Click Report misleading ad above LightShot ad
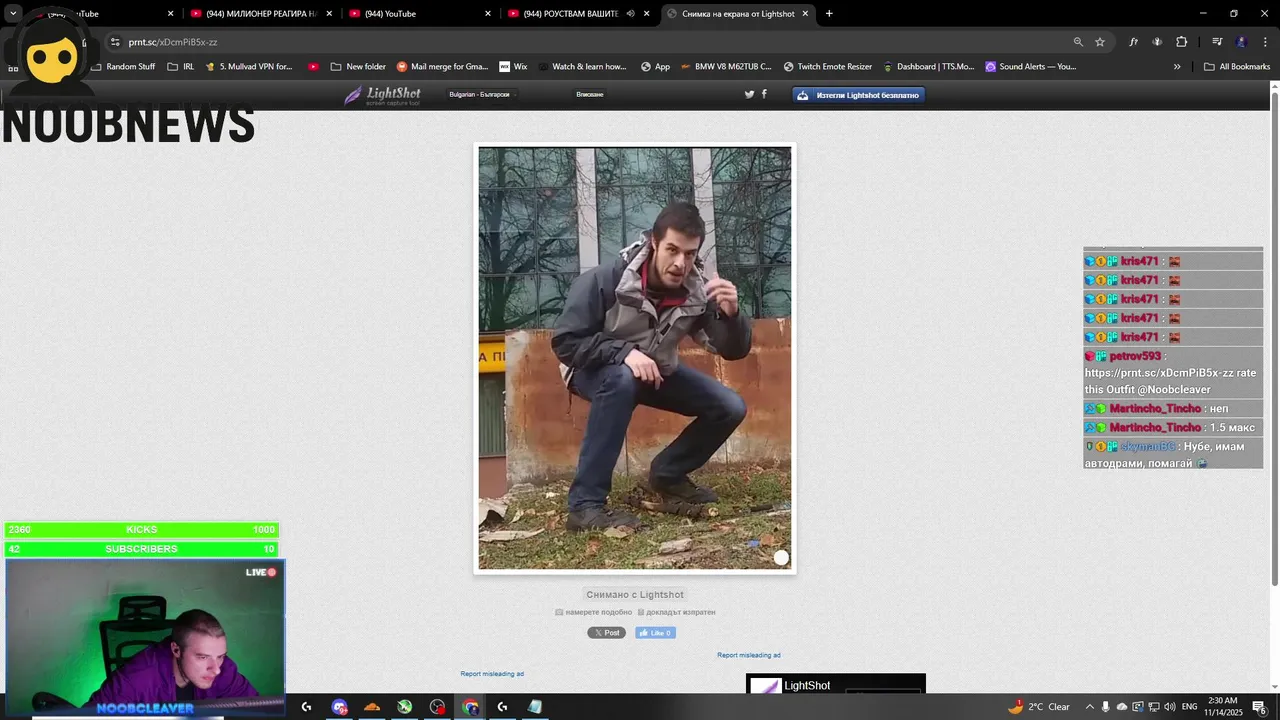Viewport: 1280px width, 720px height. 749,655
